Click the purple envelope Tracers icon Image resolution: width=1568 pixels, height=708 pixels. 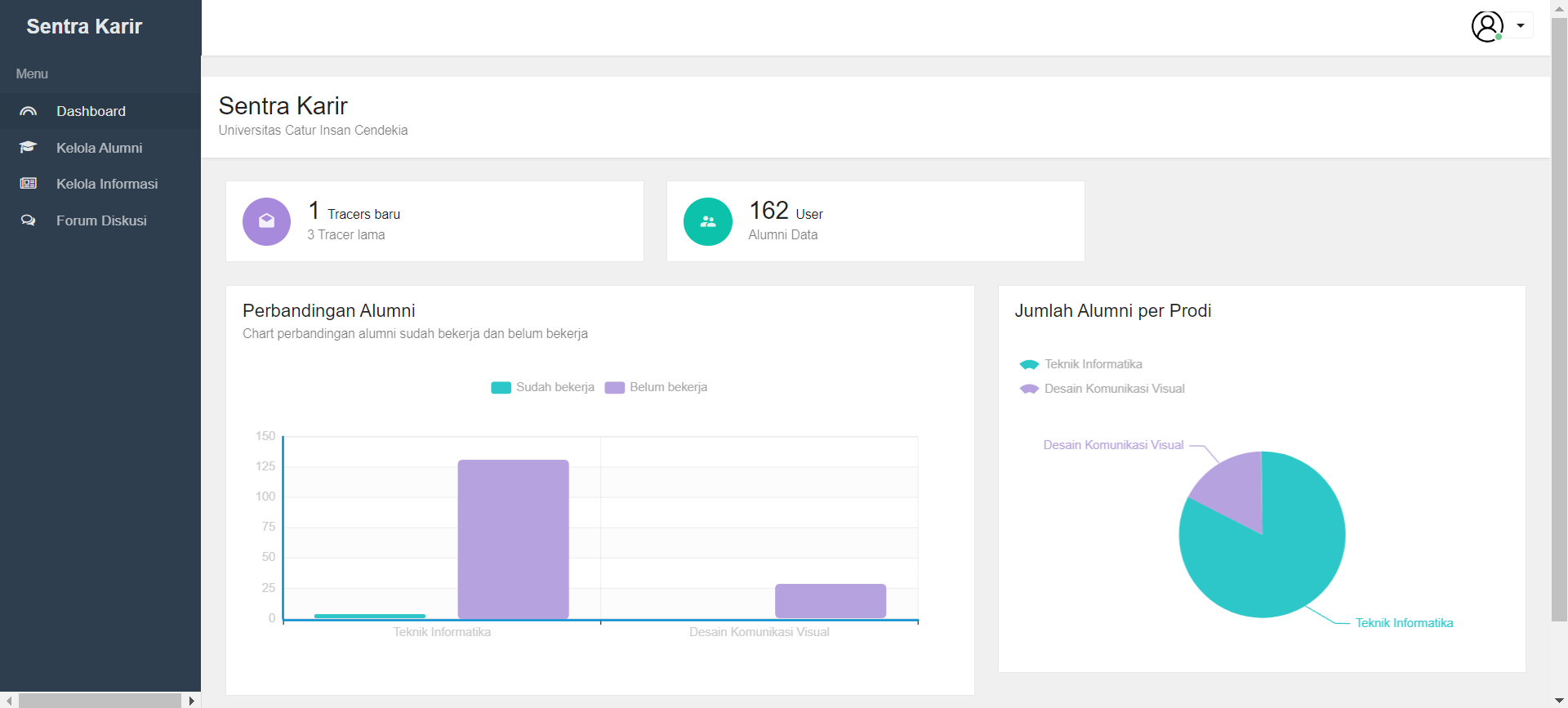point(266,221)
